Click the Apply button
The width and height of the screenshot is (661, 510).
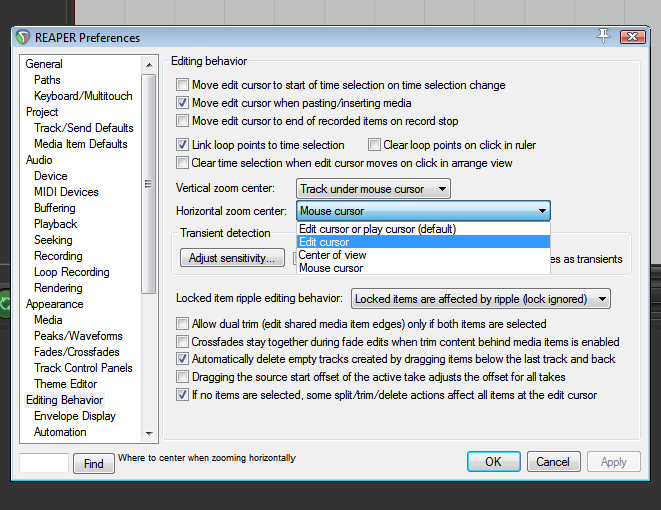point(614,462)
